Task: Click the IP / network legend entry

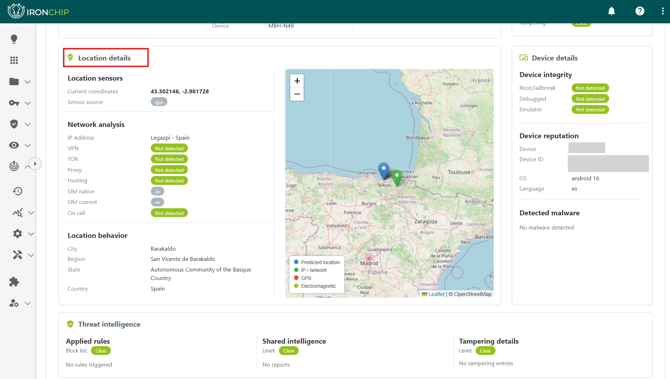Action: tap(310, 270)
